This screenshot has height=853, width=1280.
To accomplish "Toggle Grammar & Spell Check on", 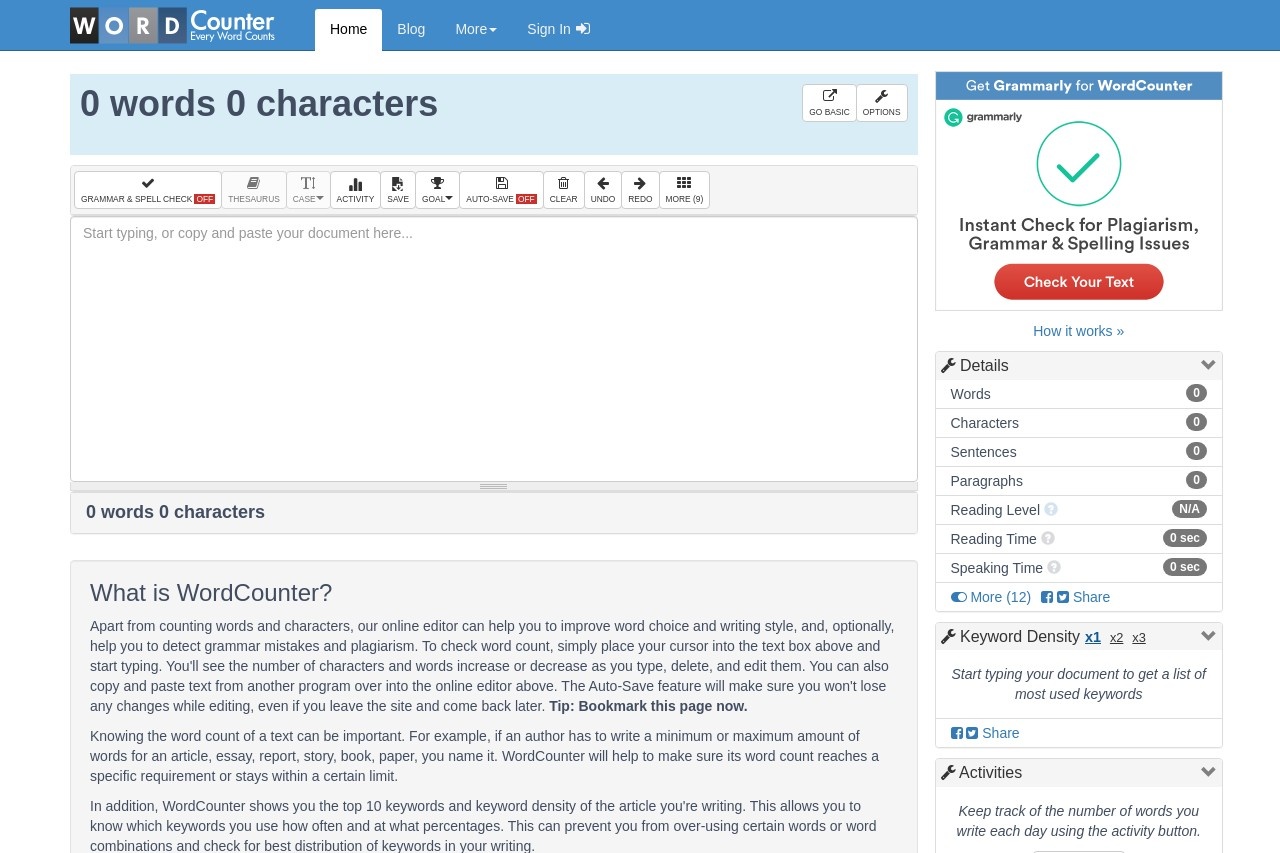I will (148, 189).
